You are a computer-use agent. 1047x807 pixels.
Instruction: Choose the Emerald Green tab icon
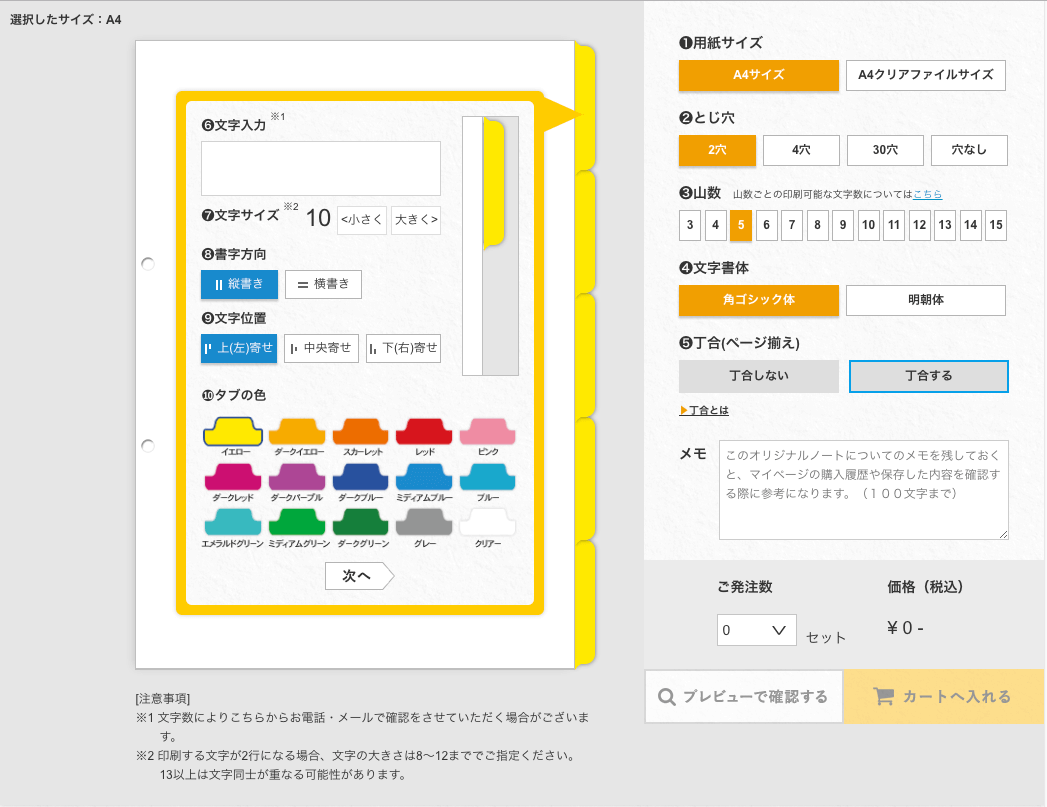(232, 522)
